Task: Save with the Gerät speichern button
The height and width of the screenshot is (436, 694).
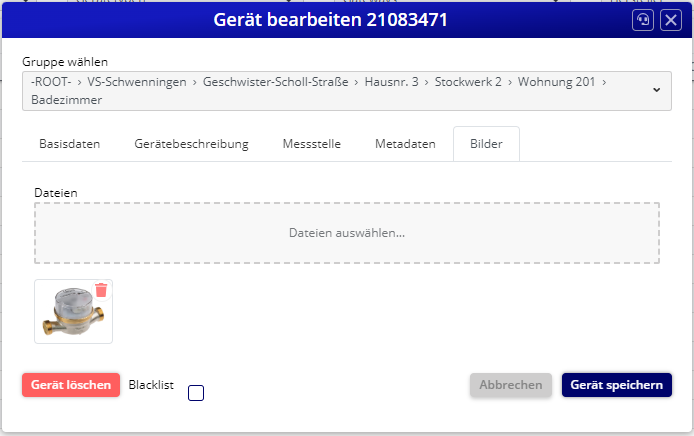Action: tap(616, 385)
